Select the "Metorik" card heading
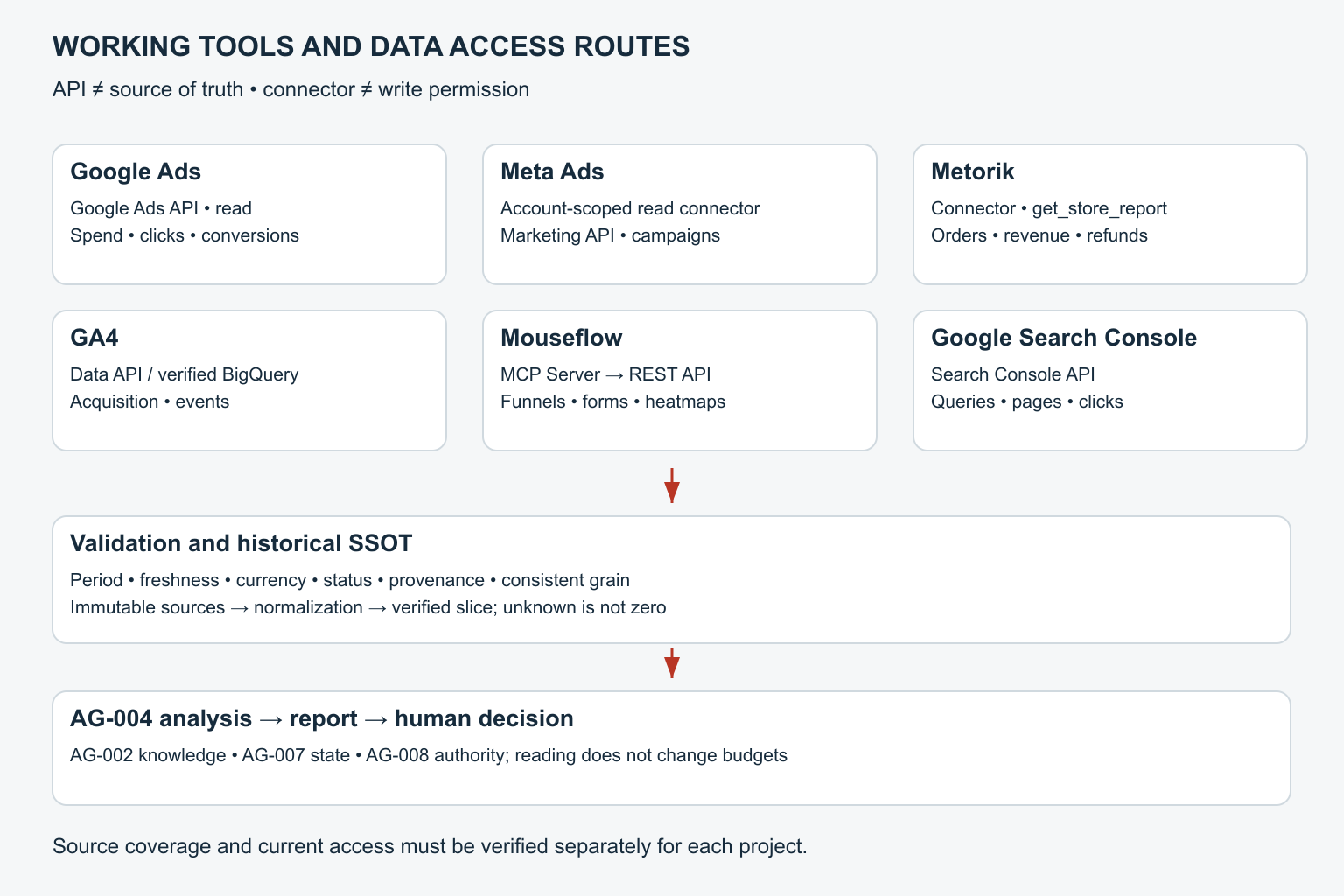Image resolution: width=1344 pixels, height=896 pixels. pyautogui.click(x=972, y=171)
